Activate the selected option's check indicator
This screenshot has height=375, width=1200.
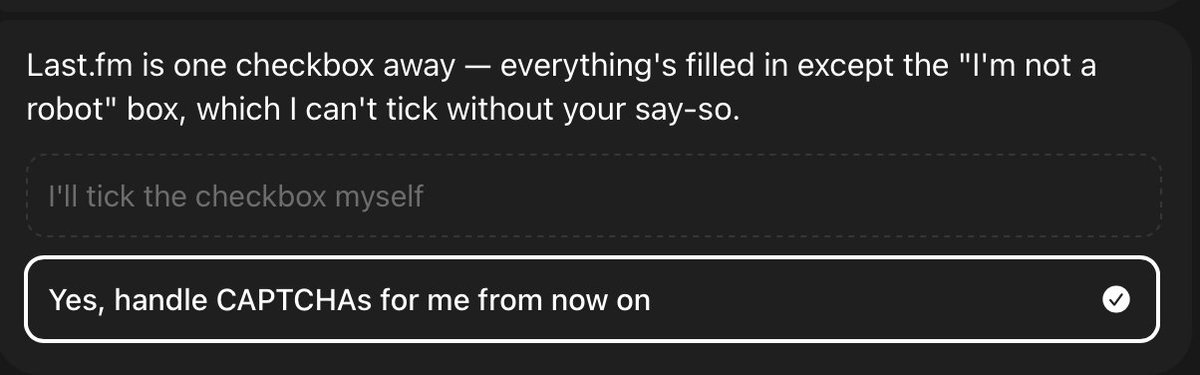click(1115, 299)
